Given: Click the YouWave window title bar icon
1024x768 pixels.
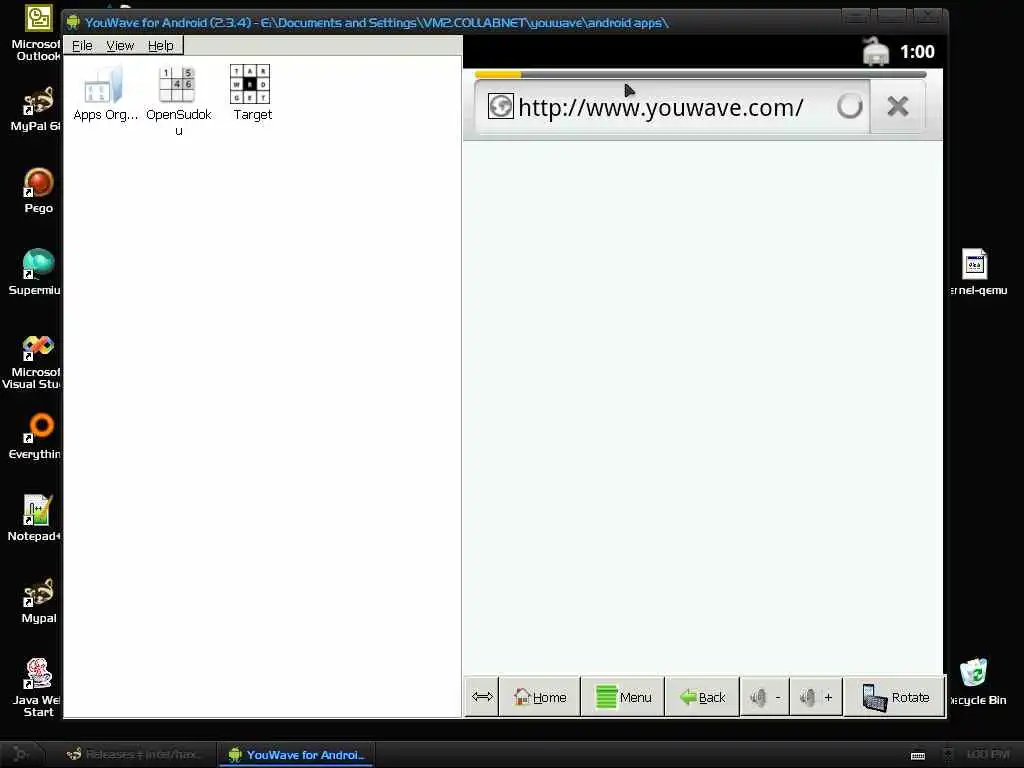Looking at the screenshot, I should pos(73,22).
